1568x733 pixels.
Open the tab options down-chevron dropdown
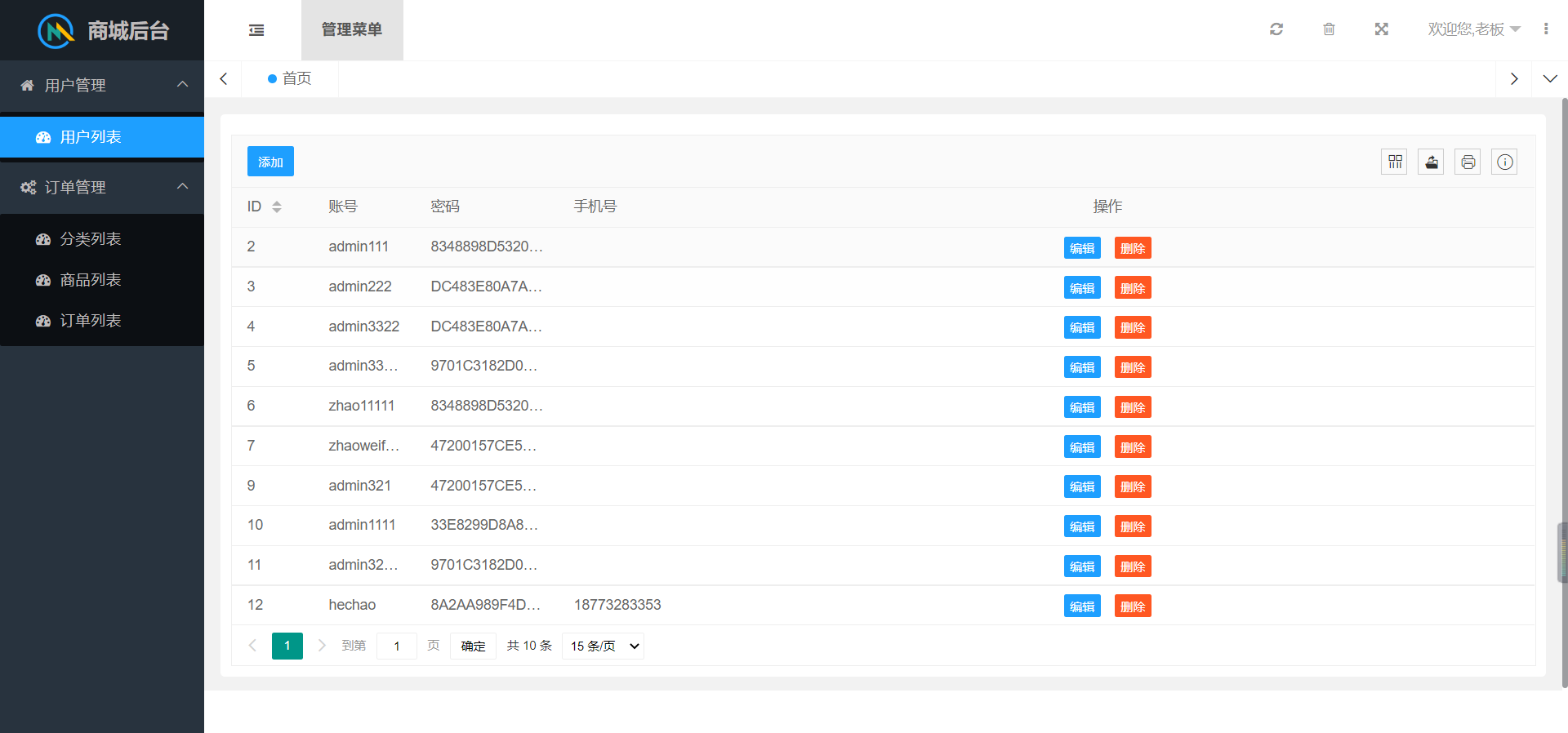tap(1550, 79)
